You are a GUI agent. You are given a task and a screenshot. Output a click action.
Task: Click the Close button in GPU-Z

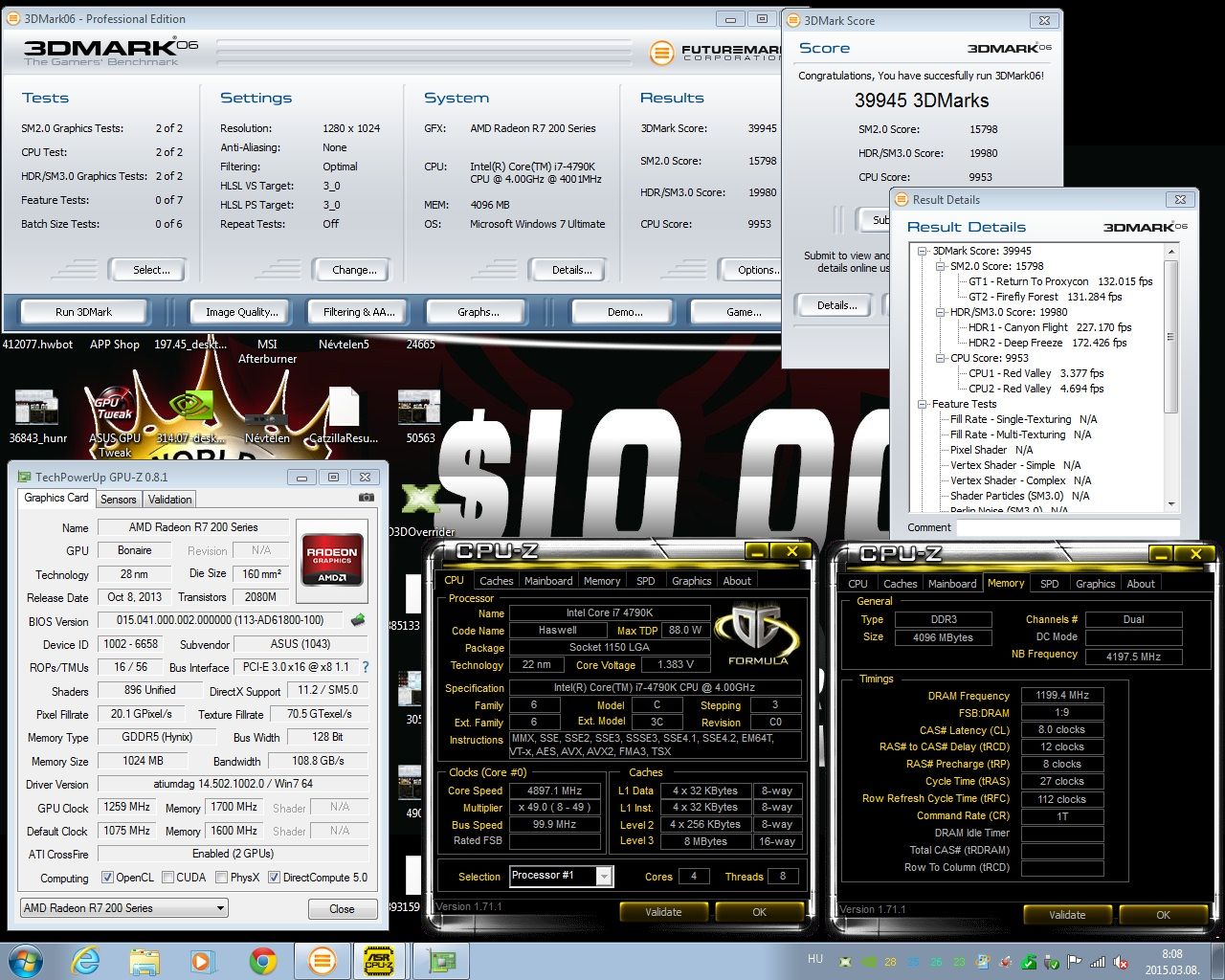342,908
